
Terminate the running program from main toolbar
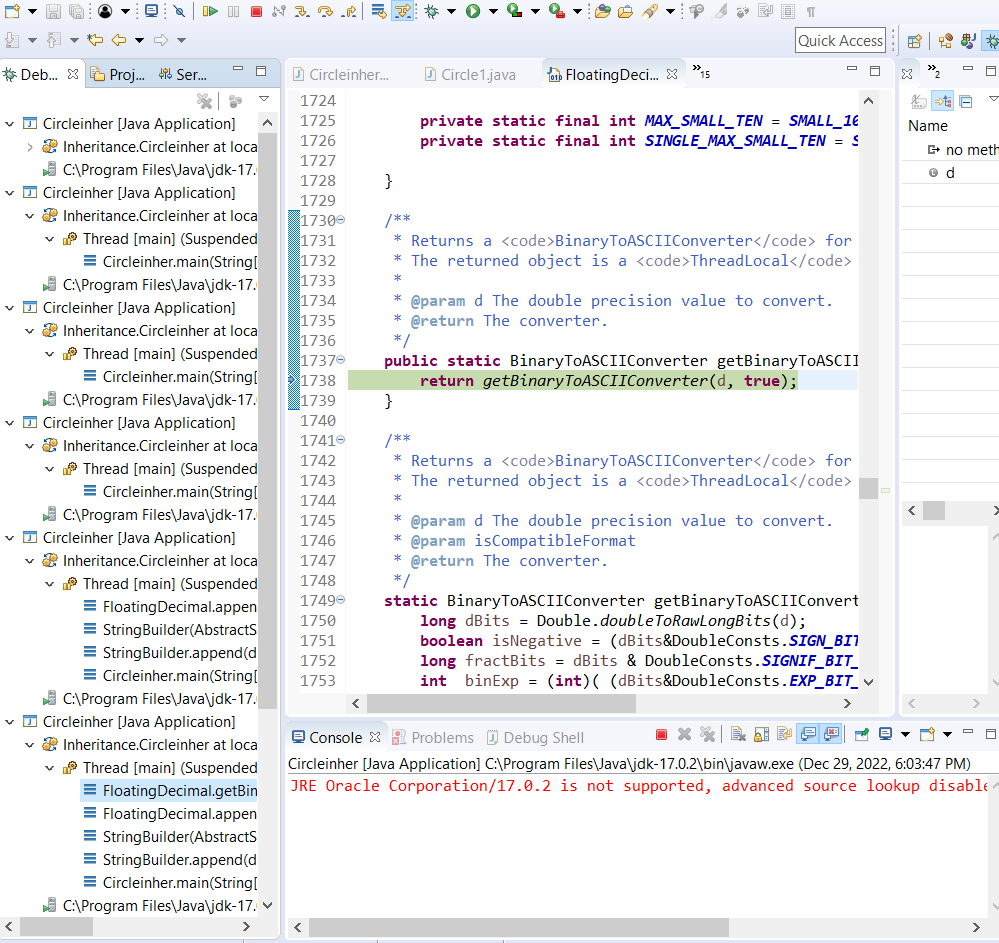[x=256, y=12]
